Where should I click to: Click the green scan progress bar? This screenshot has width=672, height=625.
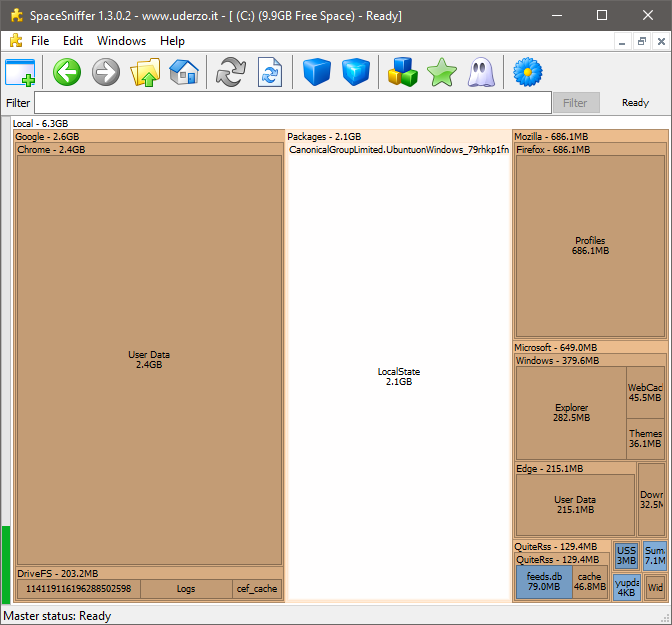coord(6,565)
